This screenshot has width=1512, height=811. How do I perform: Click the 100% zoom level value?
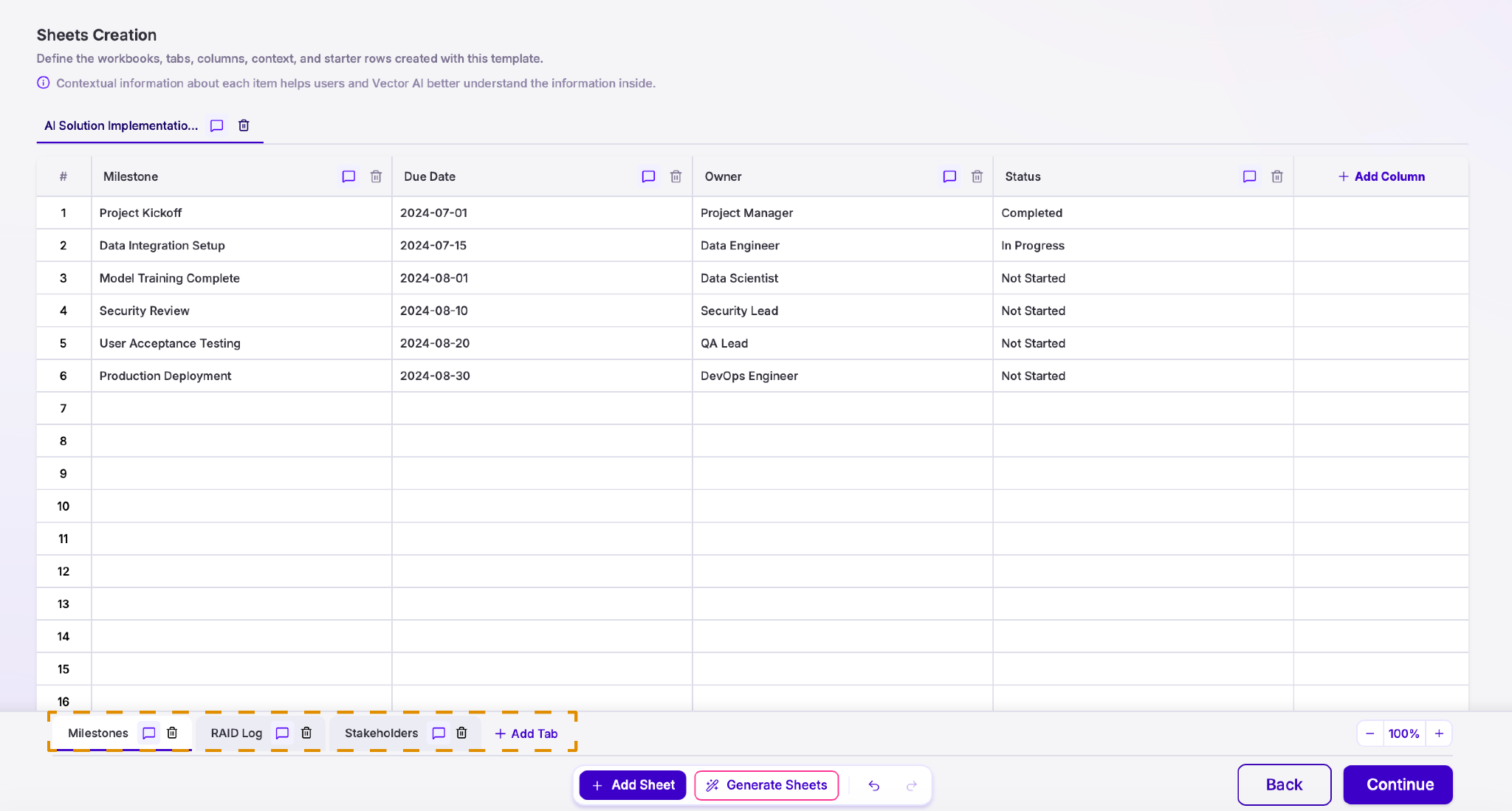[x=1403, y=734]
